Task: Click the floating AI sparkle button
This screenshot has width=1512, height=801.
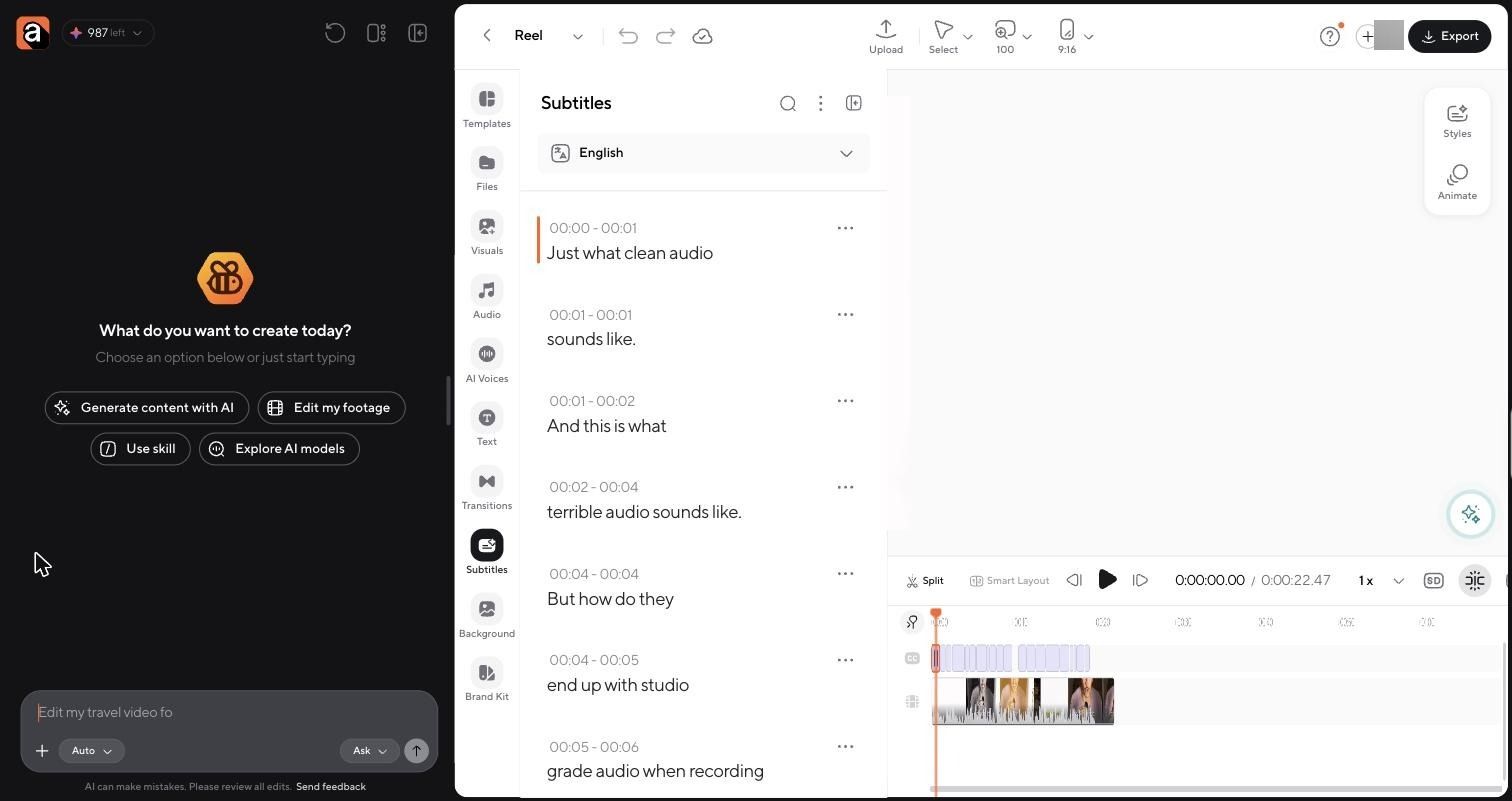Action: pos(1470,514)
